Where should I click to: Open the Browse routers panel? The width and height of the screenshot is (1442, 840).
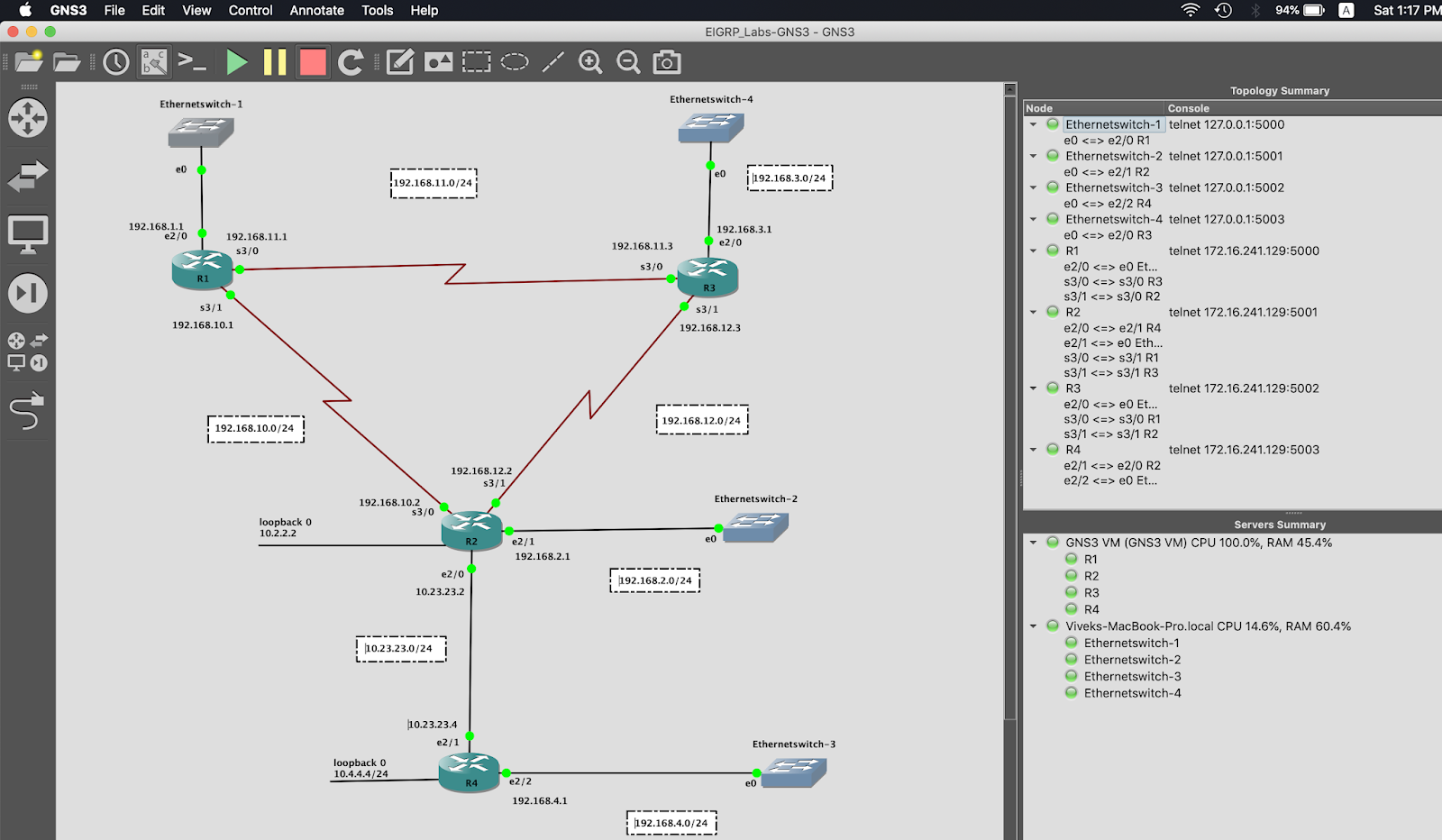[27, 118]
